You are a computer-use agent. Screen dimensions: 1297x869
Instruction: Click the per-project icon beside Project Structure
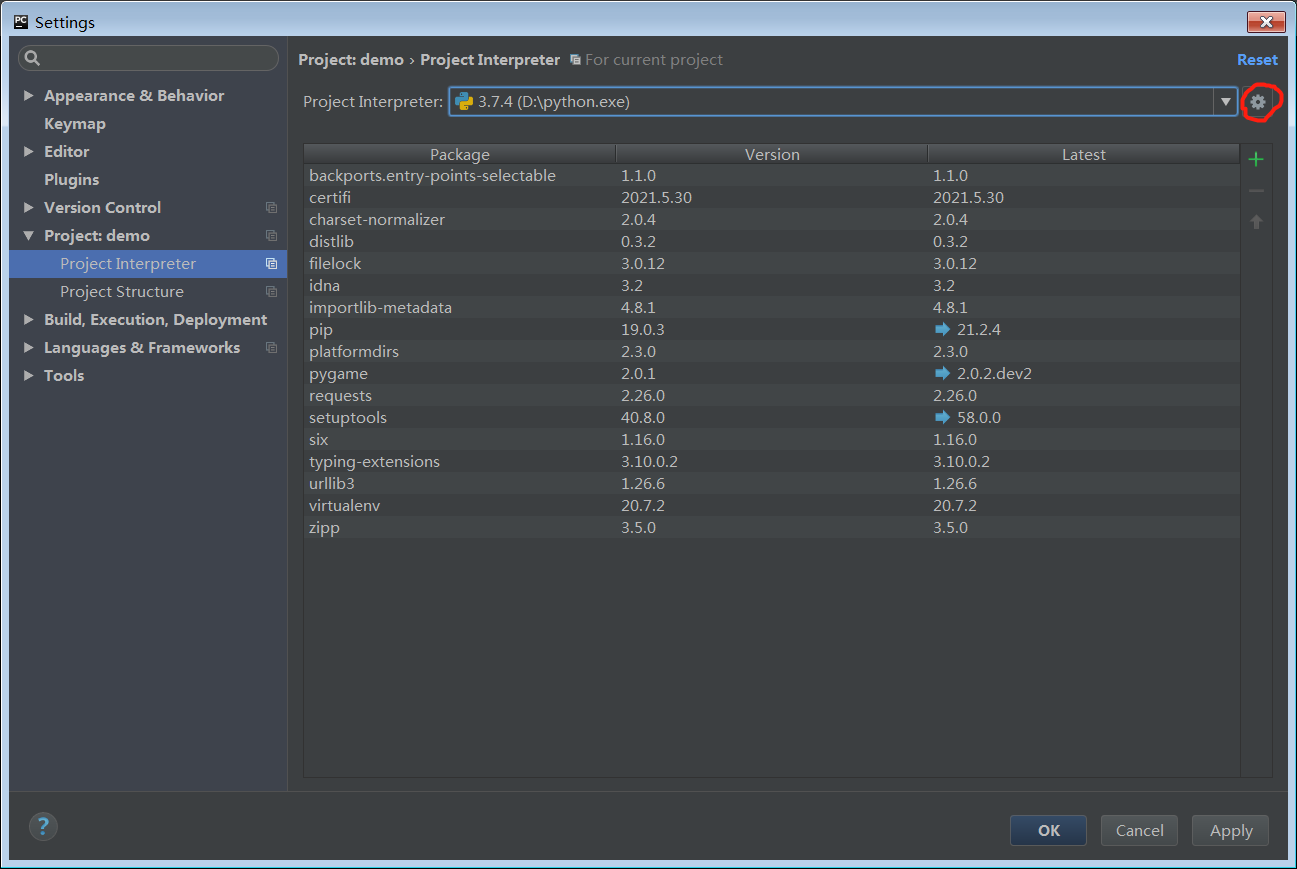[x=271, y=292]
